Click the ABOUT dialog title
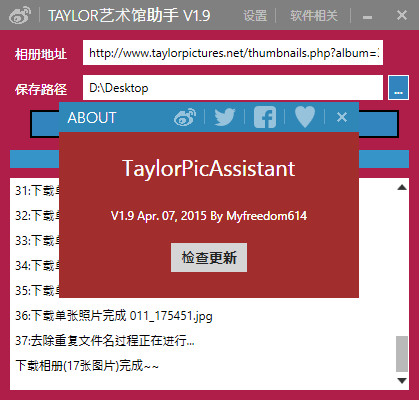The image size is (419, 400). tap(92, 117)
